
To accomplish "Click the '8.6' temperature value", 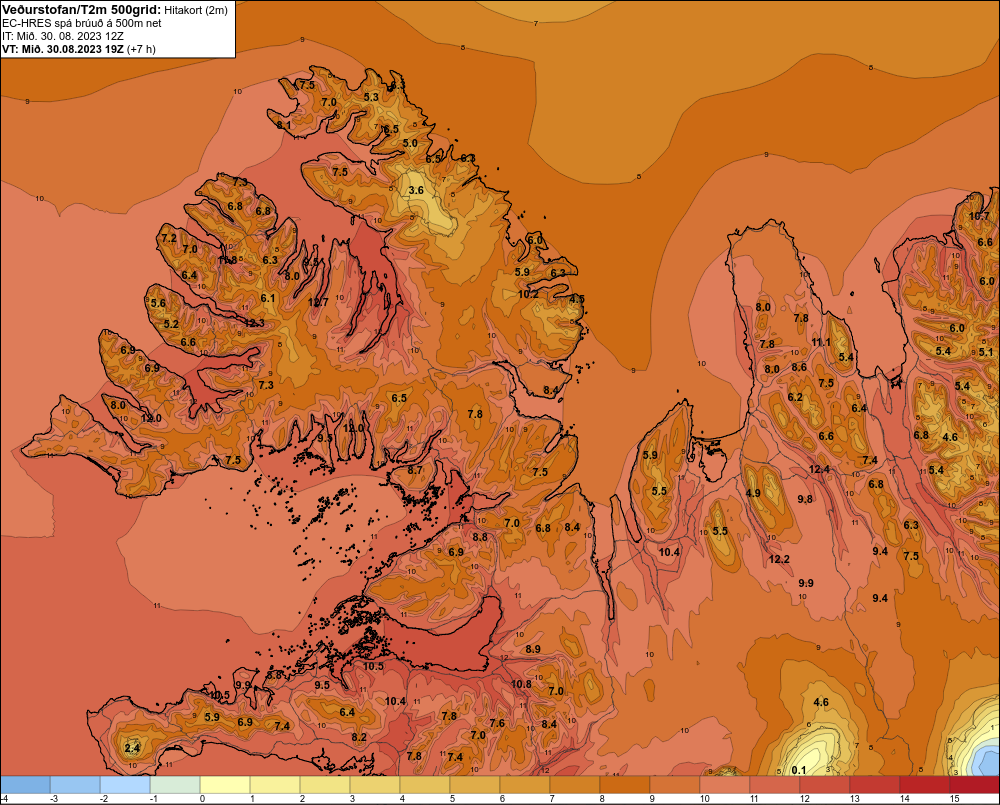I will coord(799,367).
